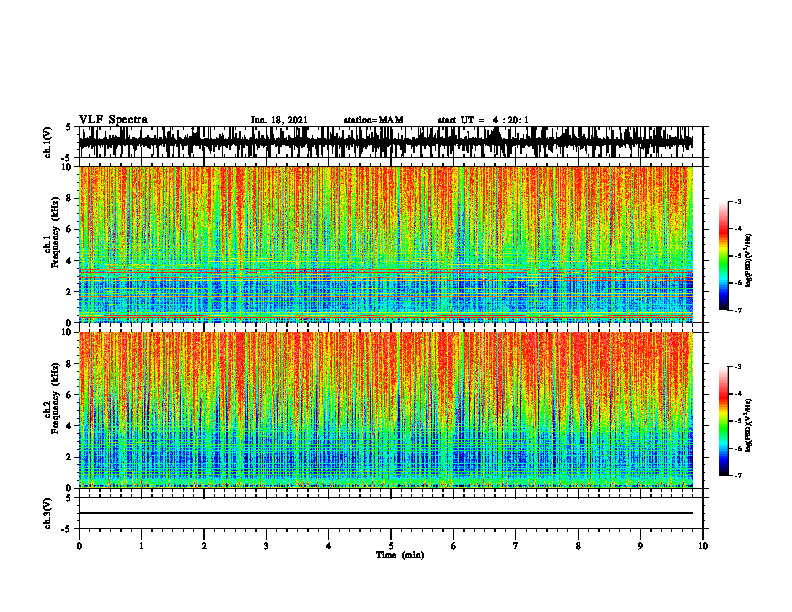Click the "VLF Spectra" plot title
This screenshot has height=612, width=792.
point(113,120)
